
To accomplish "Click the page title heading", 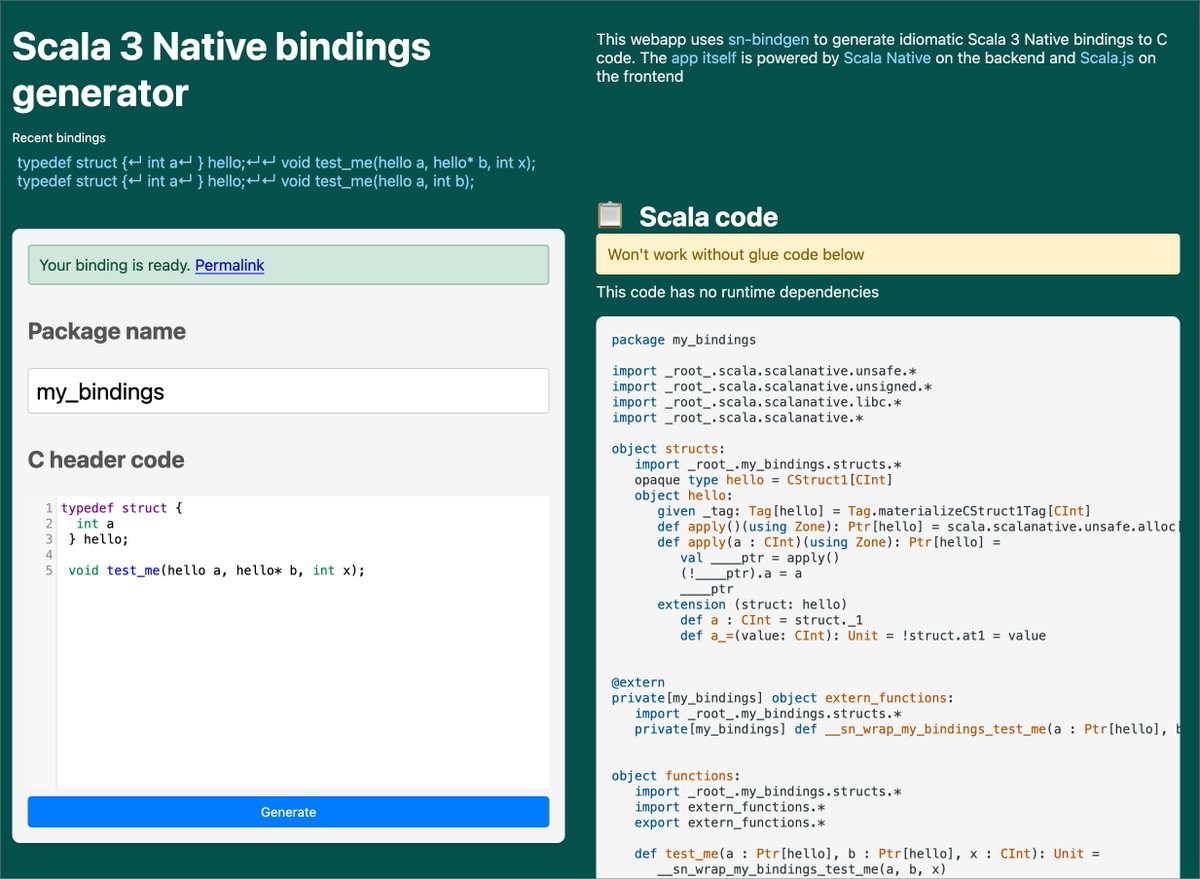I will 221,69.
